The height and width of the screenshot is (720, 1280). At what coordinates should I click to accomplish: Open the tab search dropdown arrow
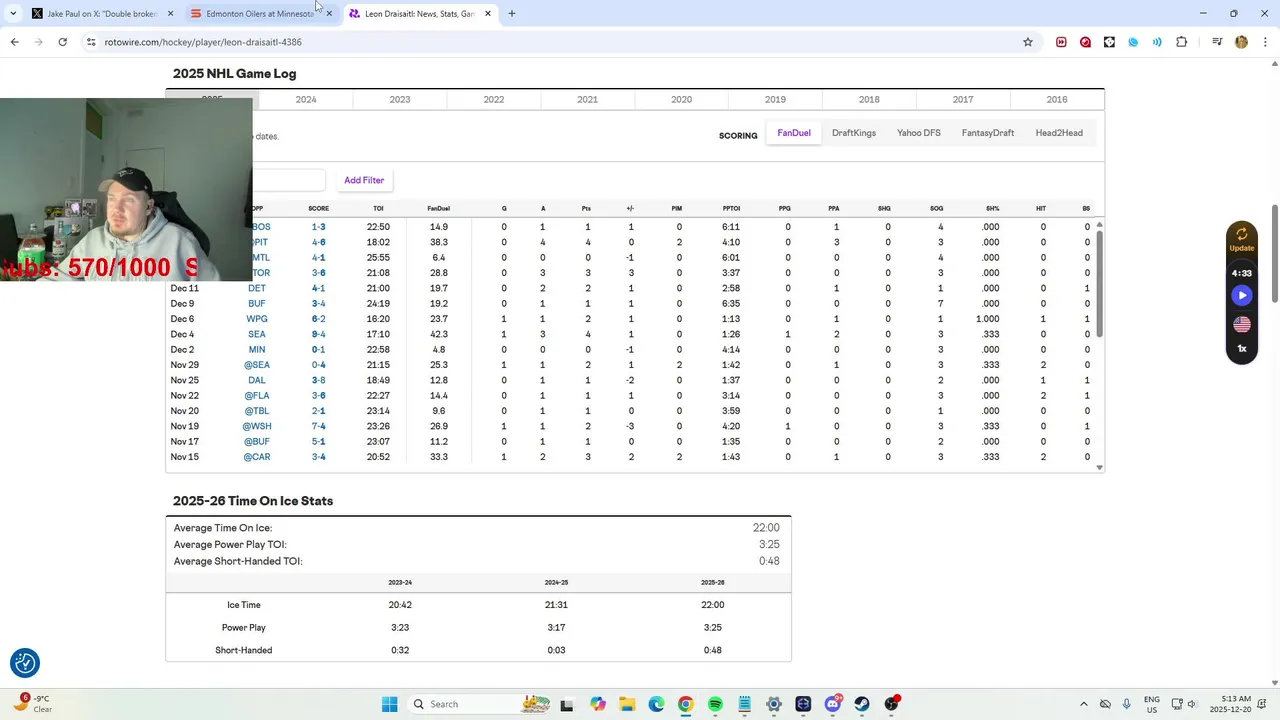pos(12,13)
